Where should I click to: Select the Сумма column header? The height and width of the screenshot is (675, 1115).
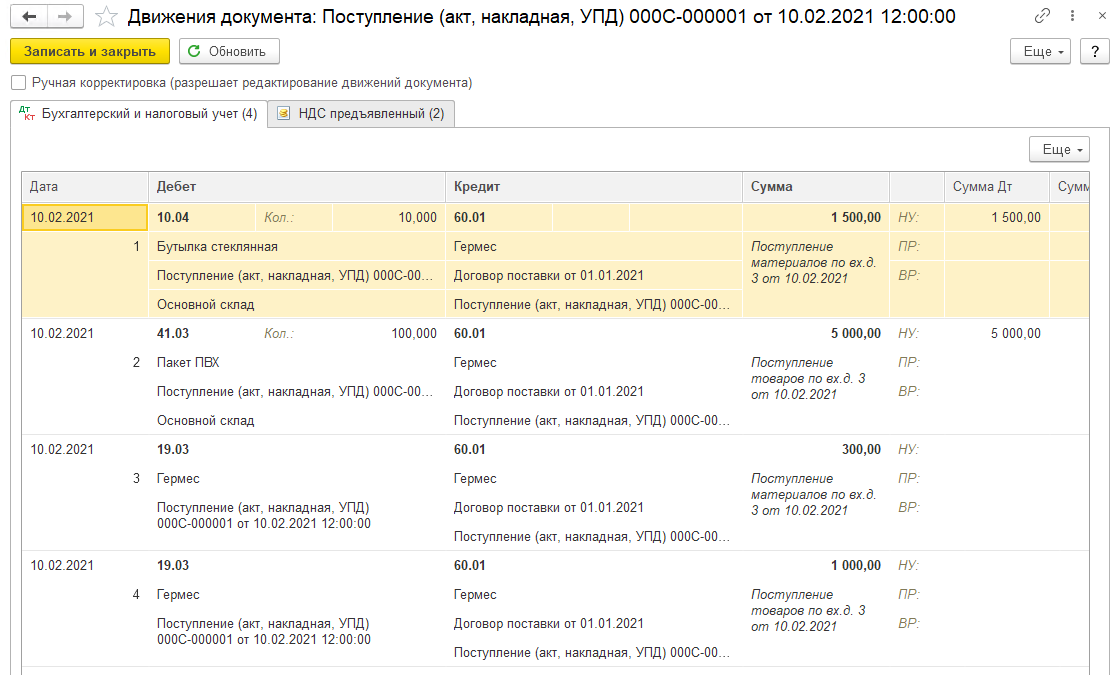pyautogui.click(x=816, y=187)
